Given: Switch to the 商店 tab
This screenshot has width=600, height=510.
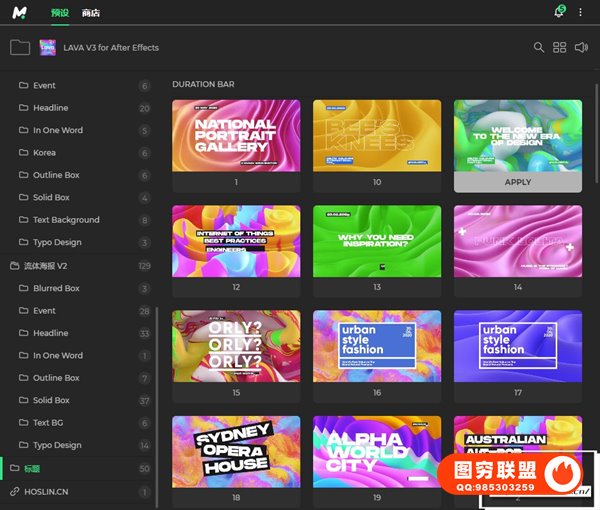Looking at the screenshot, I should (91, 13).
